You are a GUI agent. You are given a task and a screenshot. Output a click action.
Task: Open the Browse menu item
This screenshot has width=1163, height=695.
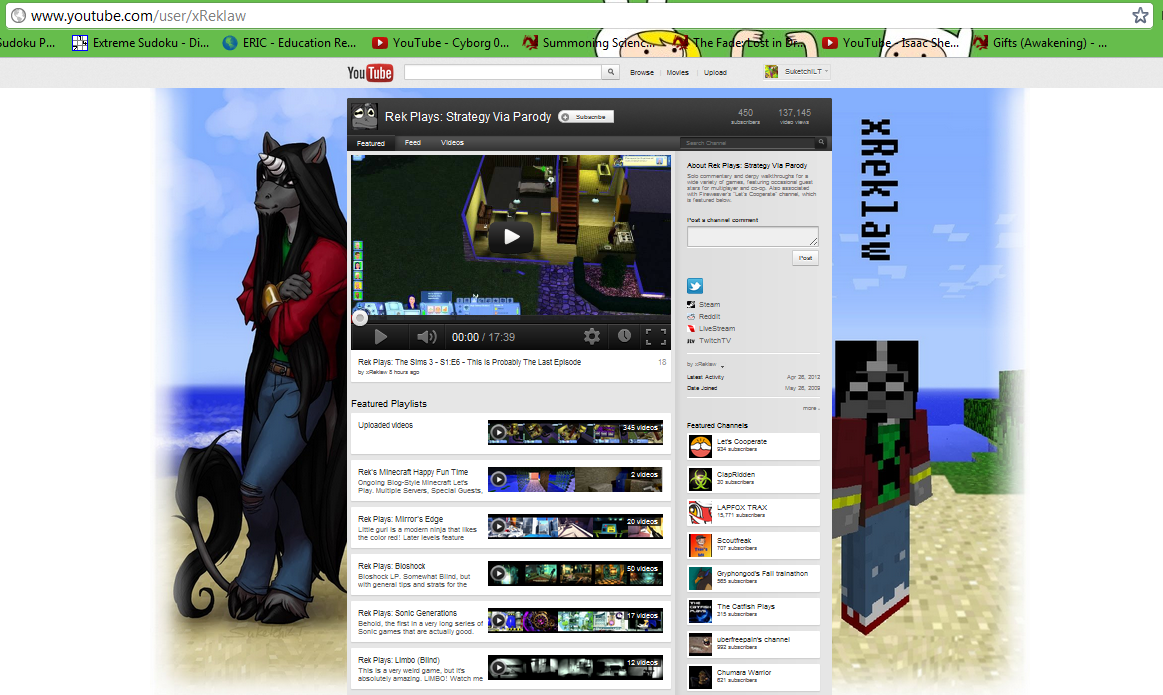tap(642, 73)
